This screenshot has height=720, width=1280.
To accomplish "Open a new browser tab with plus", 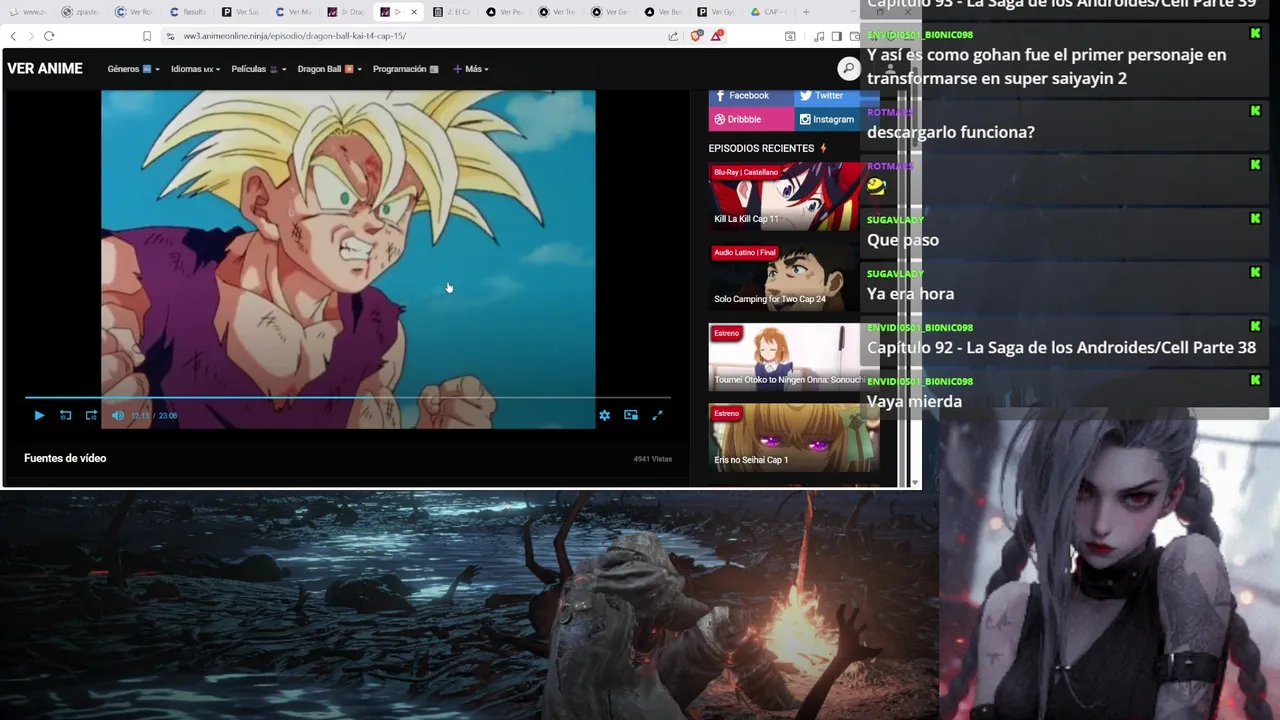I will click(806, 12).
